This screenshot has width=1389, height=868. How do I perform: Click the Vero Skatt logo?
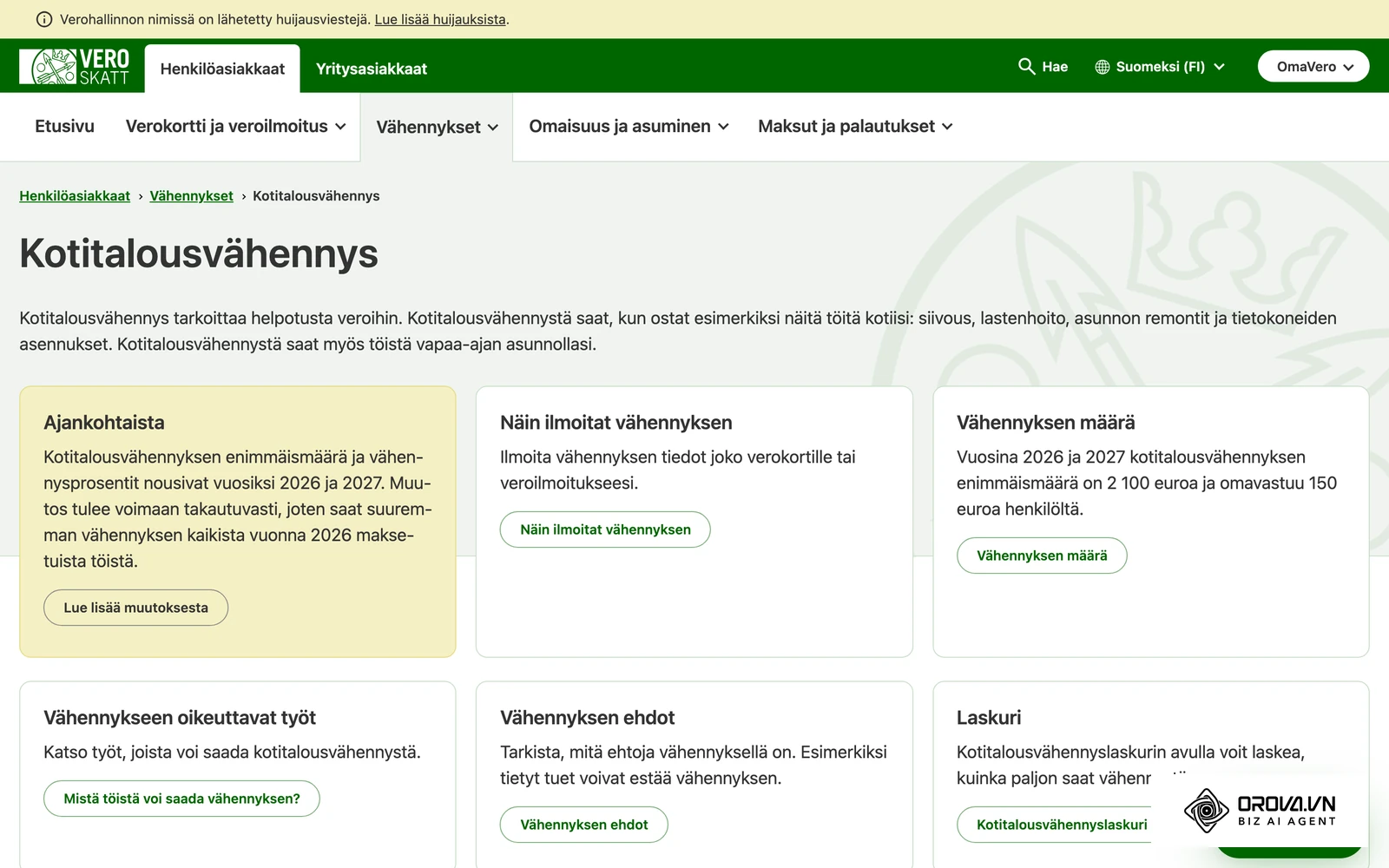[x=75, y=67]
